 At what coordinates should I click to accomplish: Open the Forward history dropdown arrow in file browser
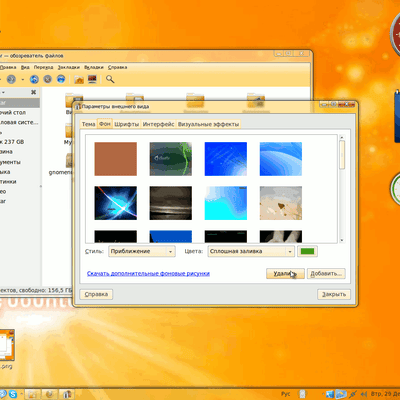tap(23, 80)
